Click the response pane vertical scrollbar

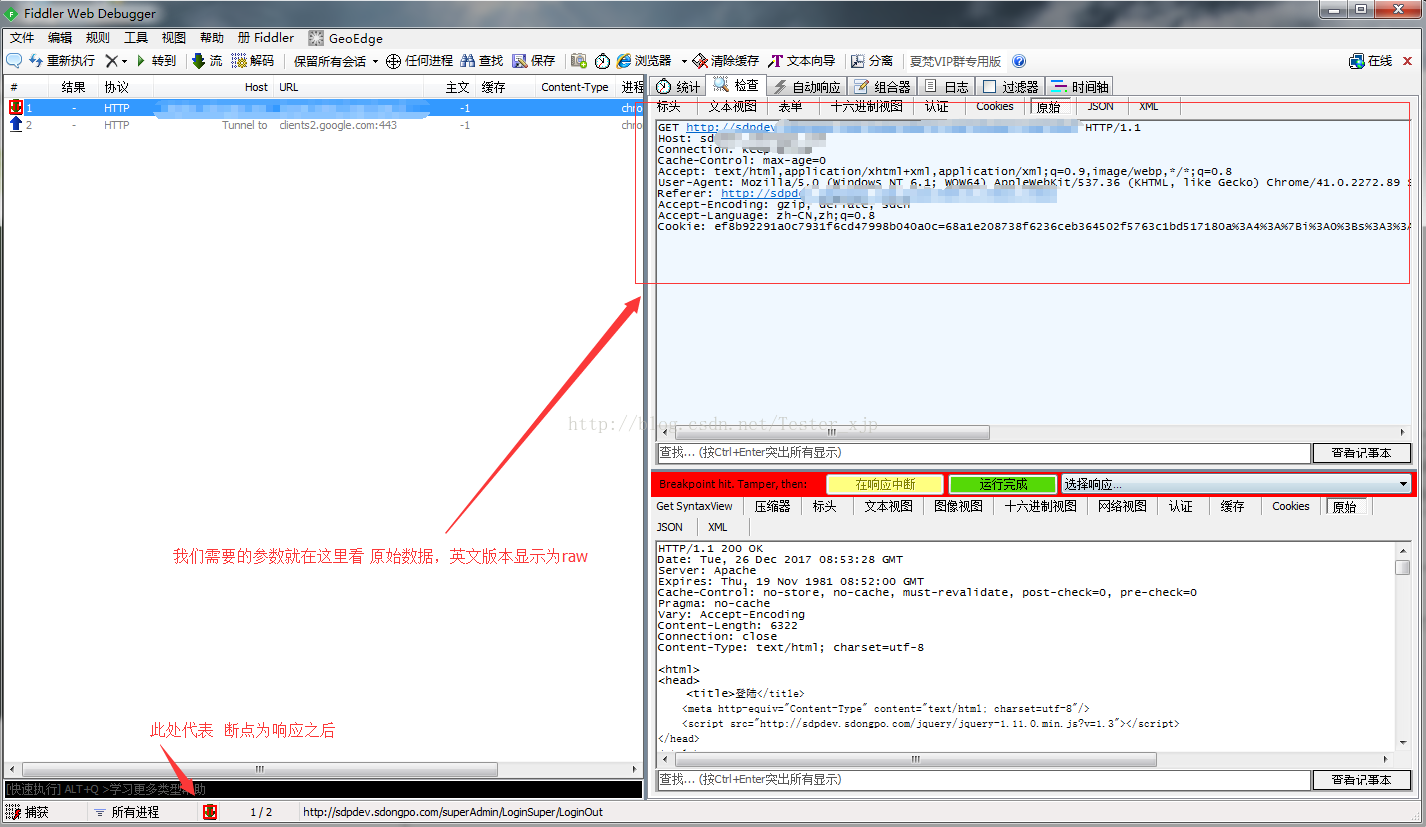tap(1403, 646)
